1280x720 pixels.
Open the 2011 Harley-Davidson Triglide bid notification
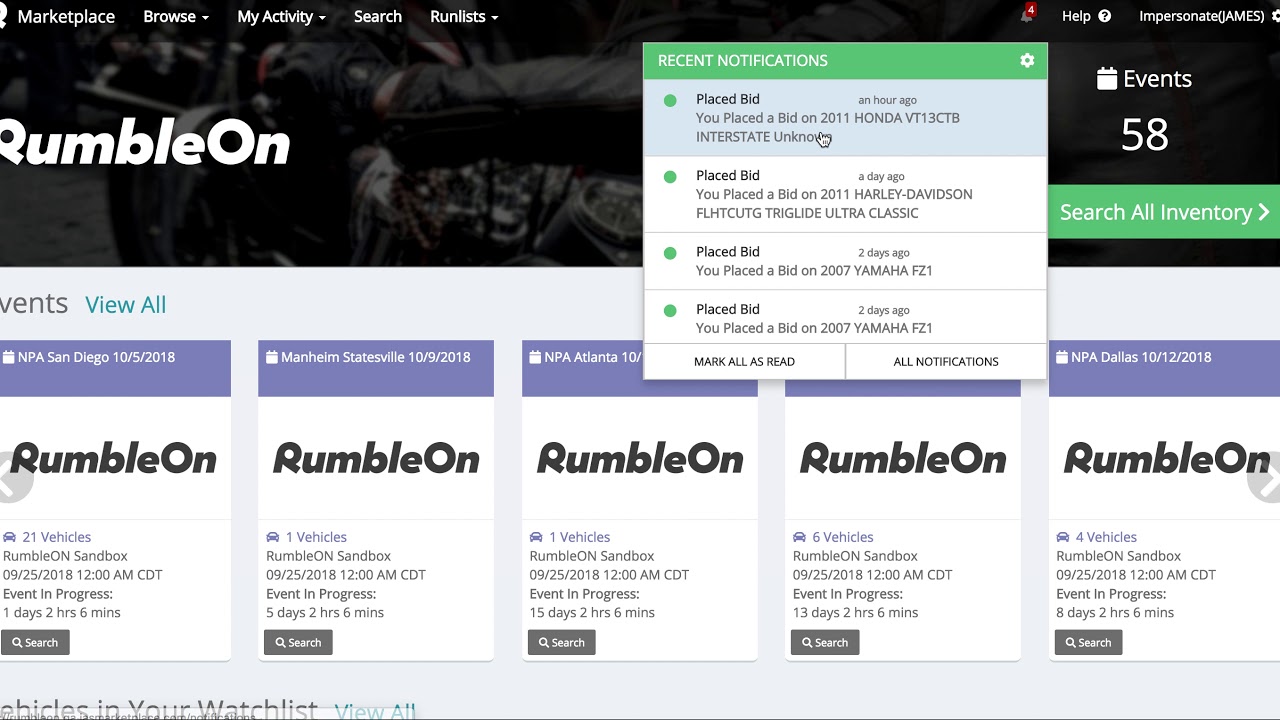845,194
